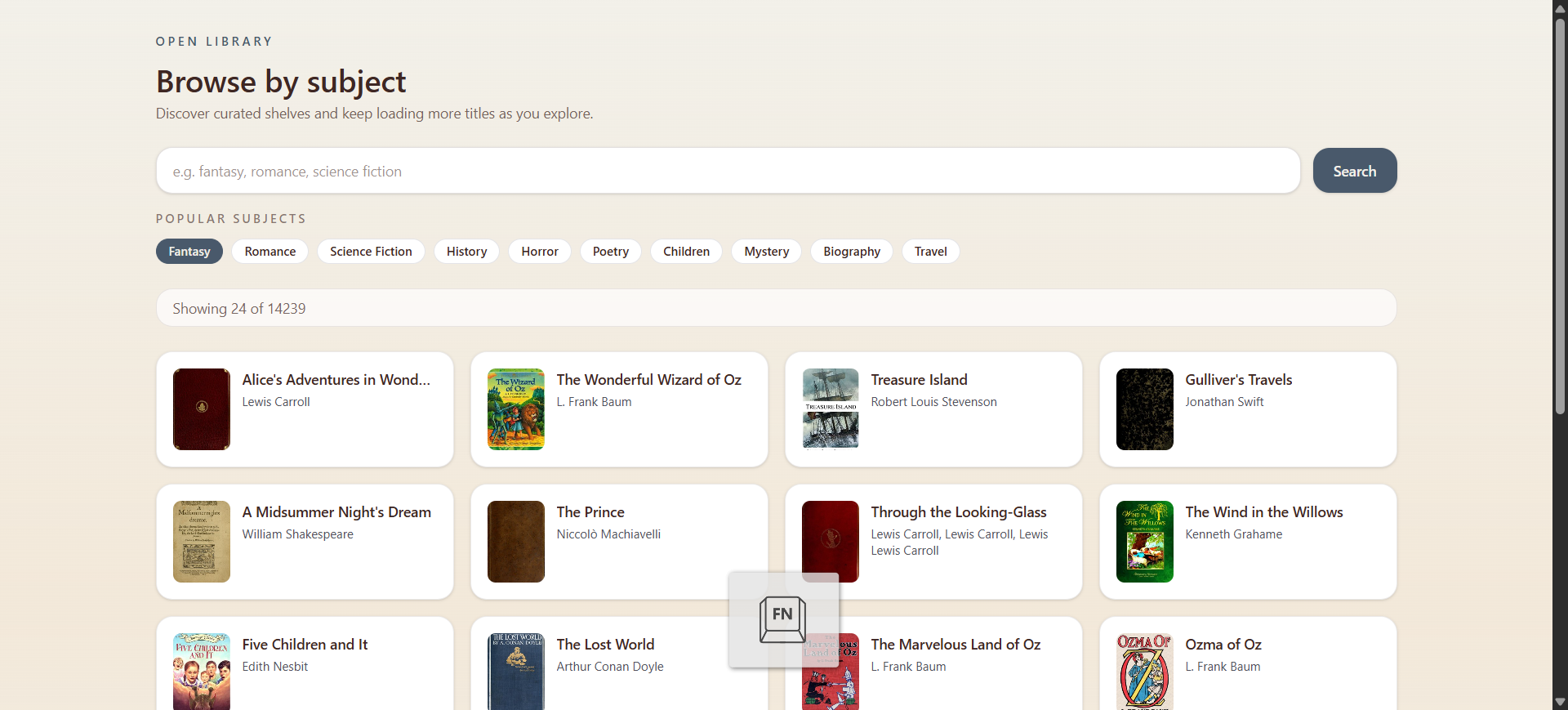Open The Prince book cover
The height and width of the screenshot is (710, 1568).
[516, 542]
